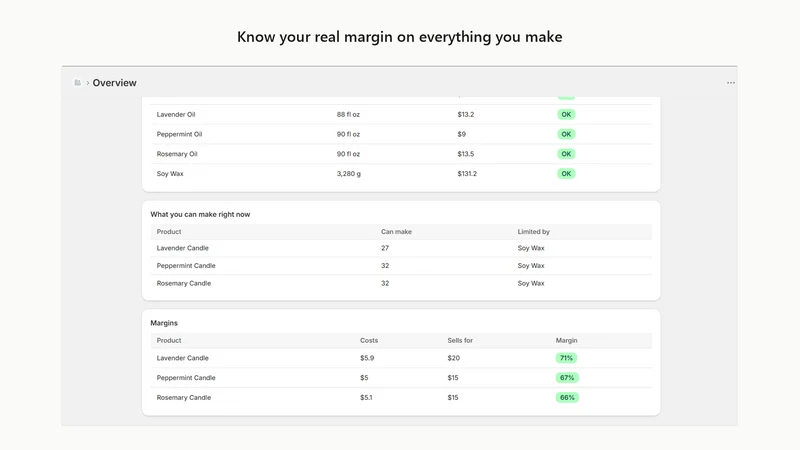
Task: Select Rosemary Candle in the Margins table
Action: coord(401,397)
